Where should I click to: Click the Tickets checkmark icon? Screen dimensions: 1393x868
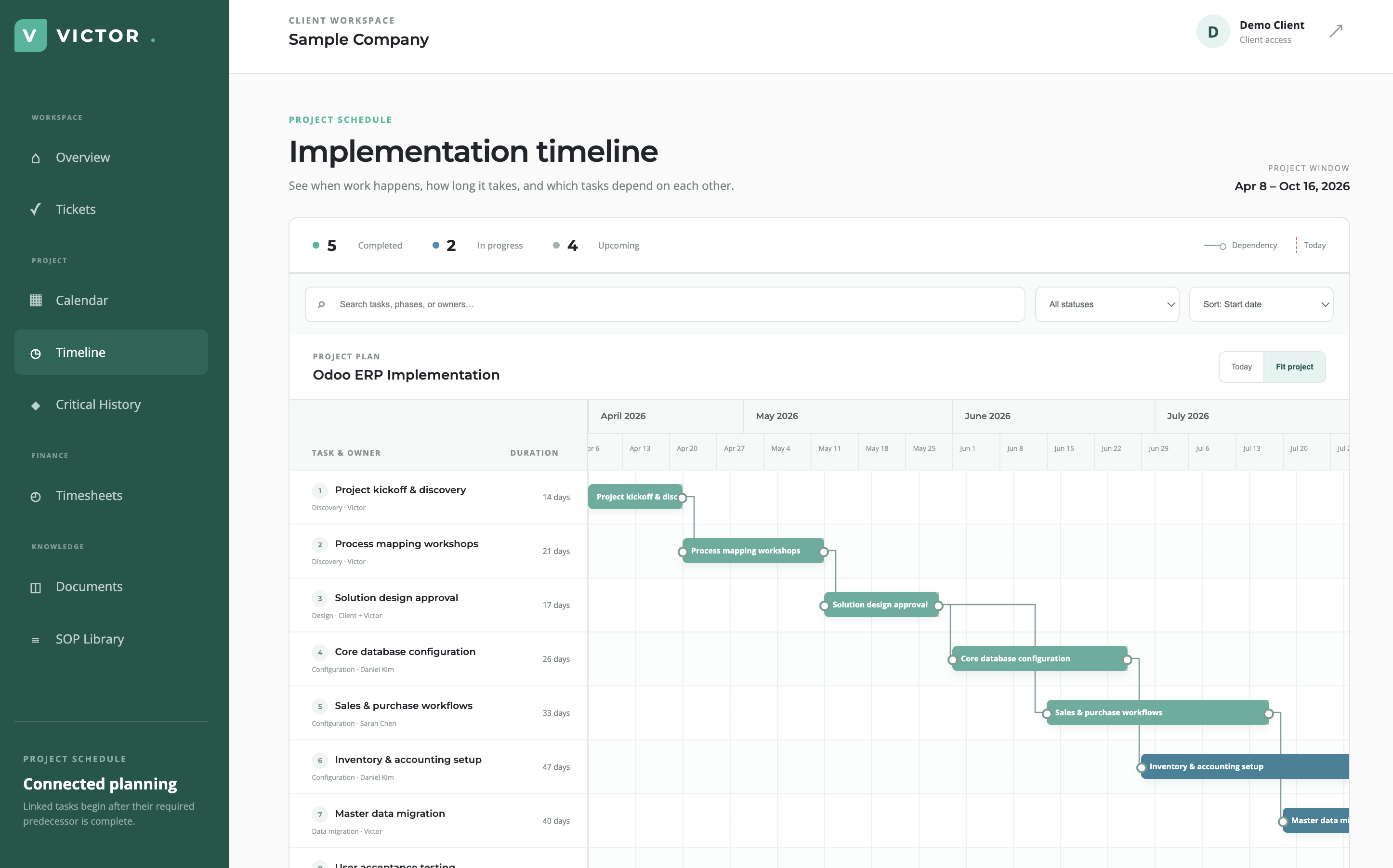click(x=36, y=210)
